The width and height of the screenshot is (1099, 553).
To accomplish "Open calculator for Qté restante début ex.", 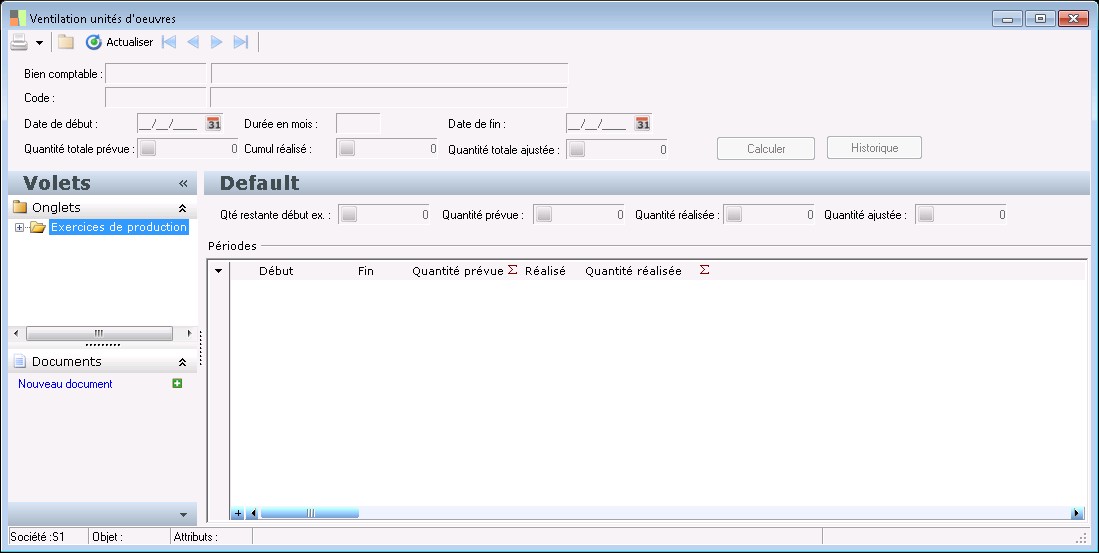I will [349, 215].
